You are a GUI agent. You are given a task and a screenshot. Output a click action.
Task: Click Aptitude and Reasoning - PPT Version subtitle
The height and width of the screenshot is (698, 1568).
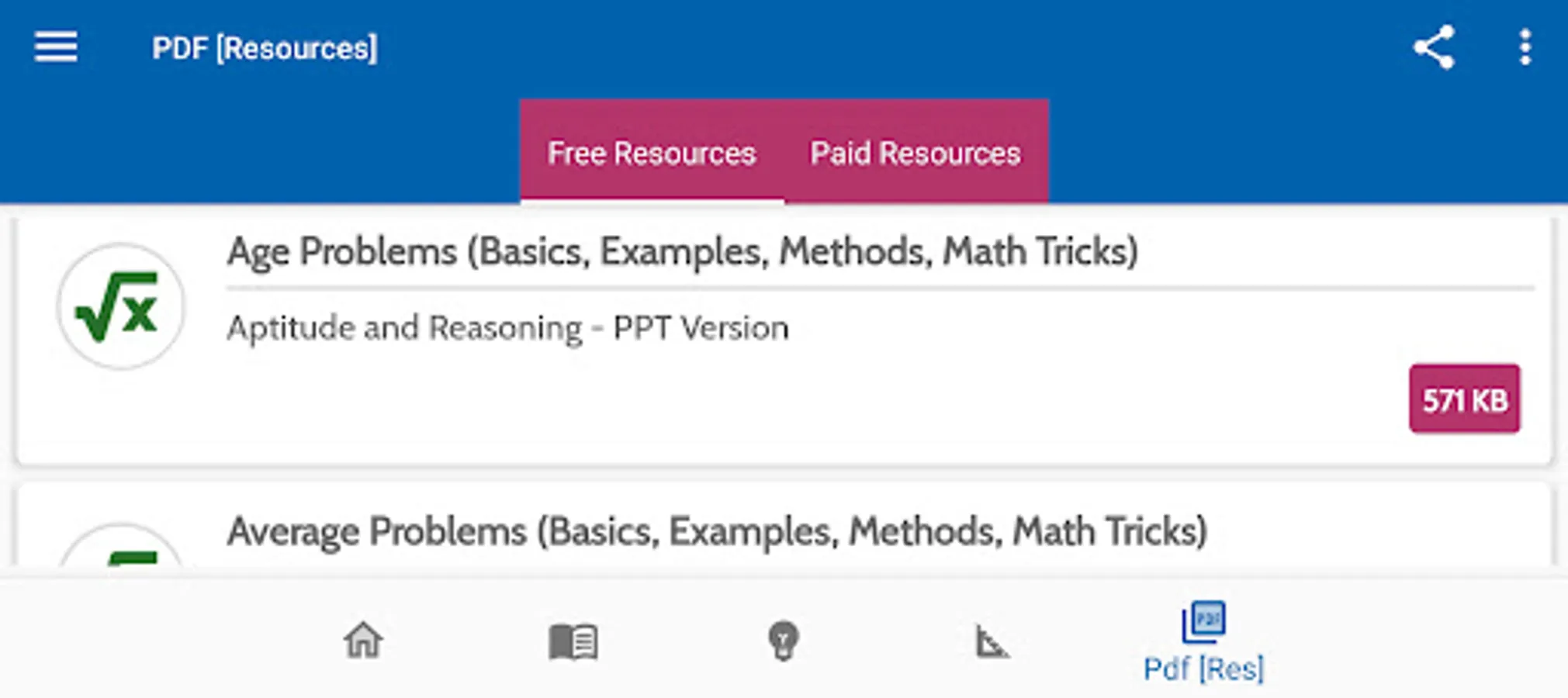[x=507, y=327]
